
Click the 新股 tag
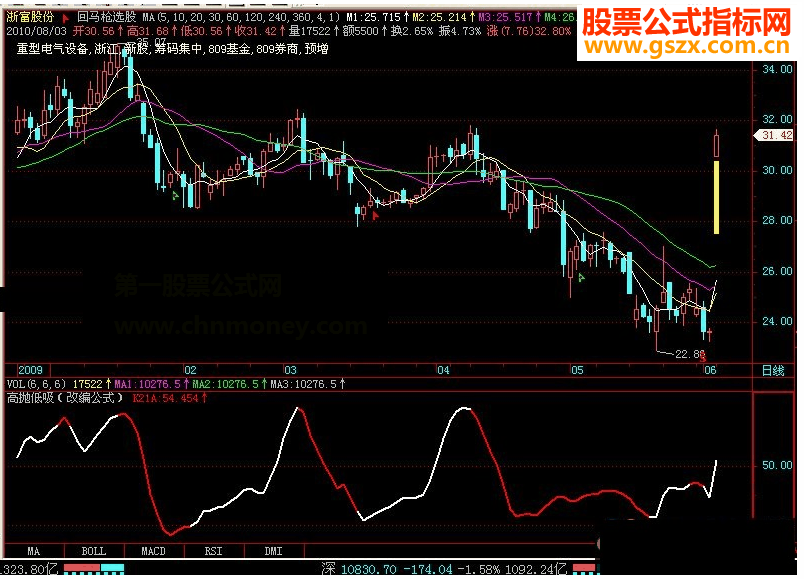(x=136, y=49)
